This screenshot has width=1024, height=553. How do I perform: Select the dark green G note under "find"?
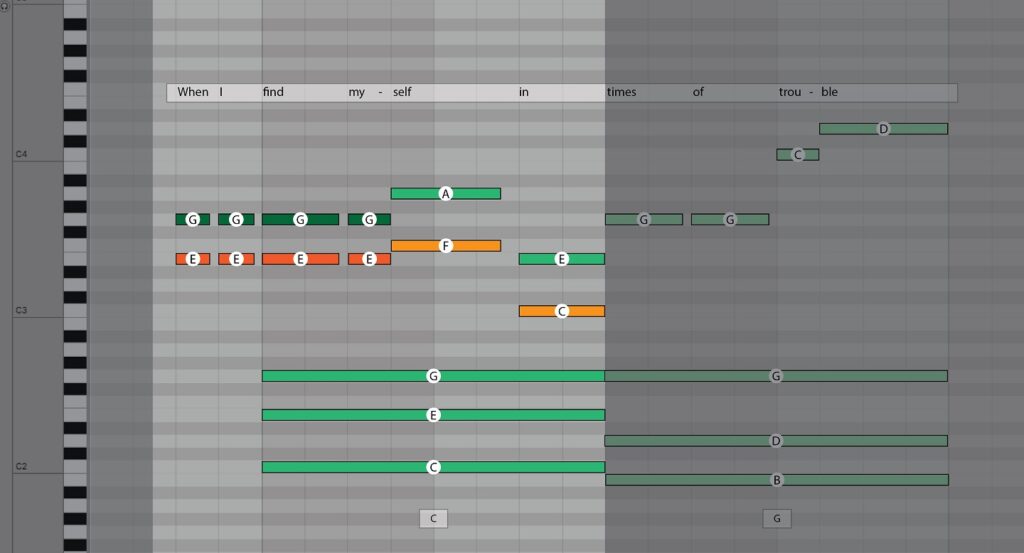(300, 219)
